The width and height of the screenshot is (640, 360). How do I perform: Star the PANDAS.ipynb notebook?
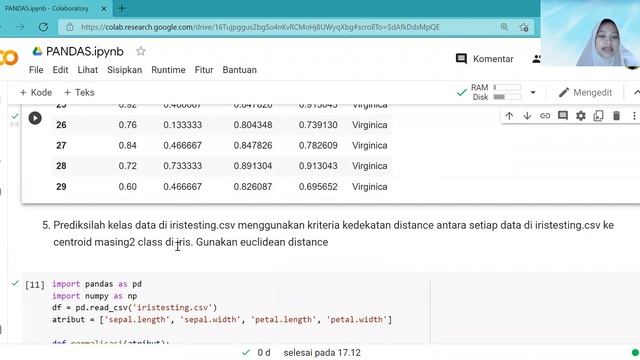tap(141, 51)
